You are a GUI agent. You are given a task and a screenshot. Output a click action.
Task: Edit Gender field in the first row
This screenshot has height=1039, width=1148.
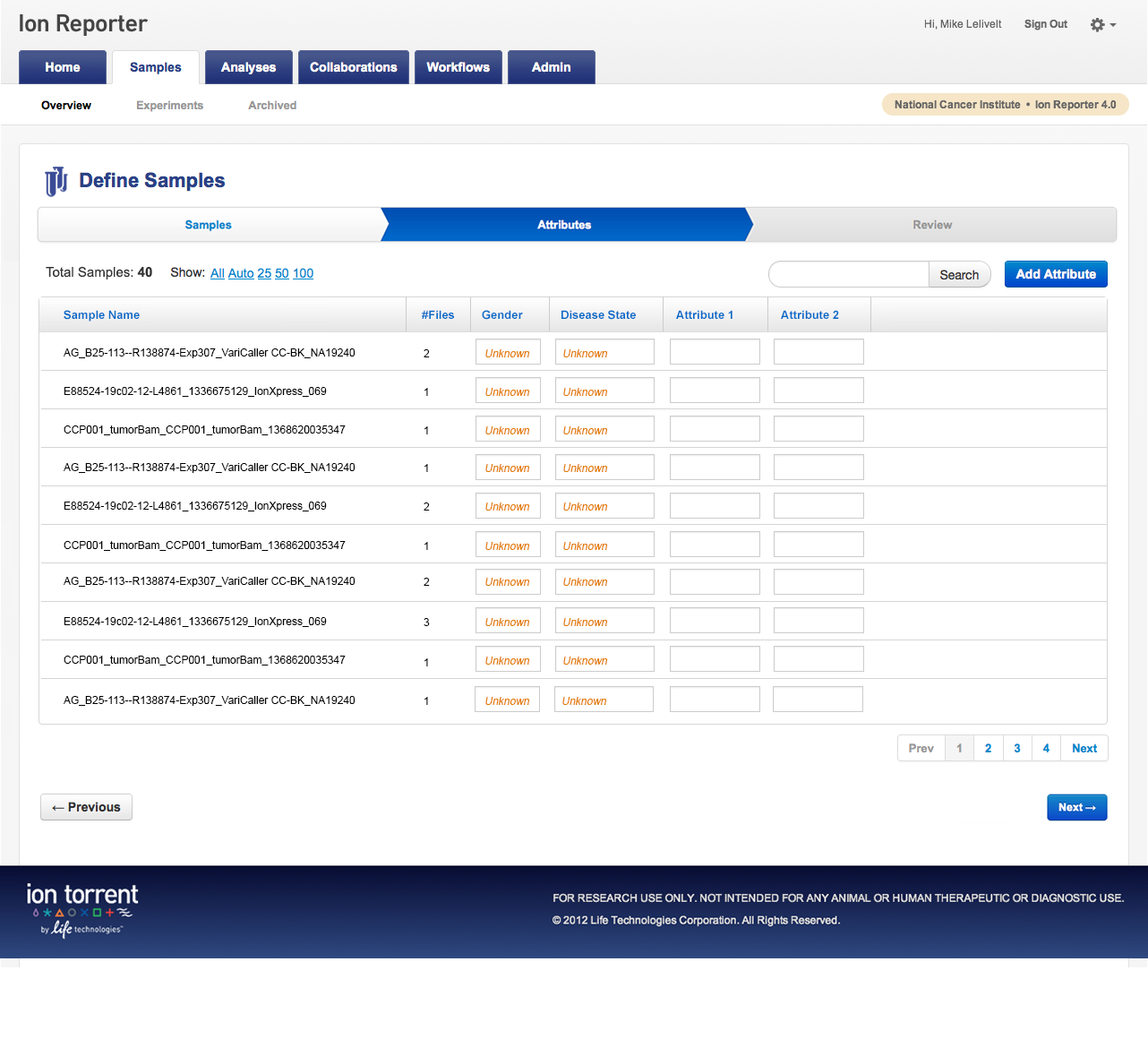pos(508,352)
